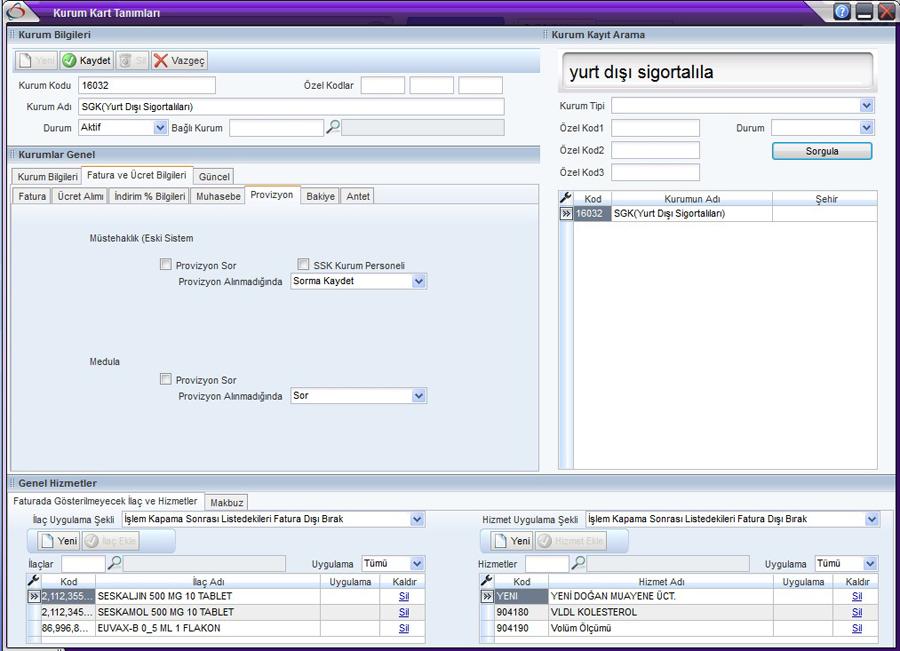Check Provizyon Sor under Medula section
The width and height of the screenshot is (900, 651).
[x=166, y=380]
